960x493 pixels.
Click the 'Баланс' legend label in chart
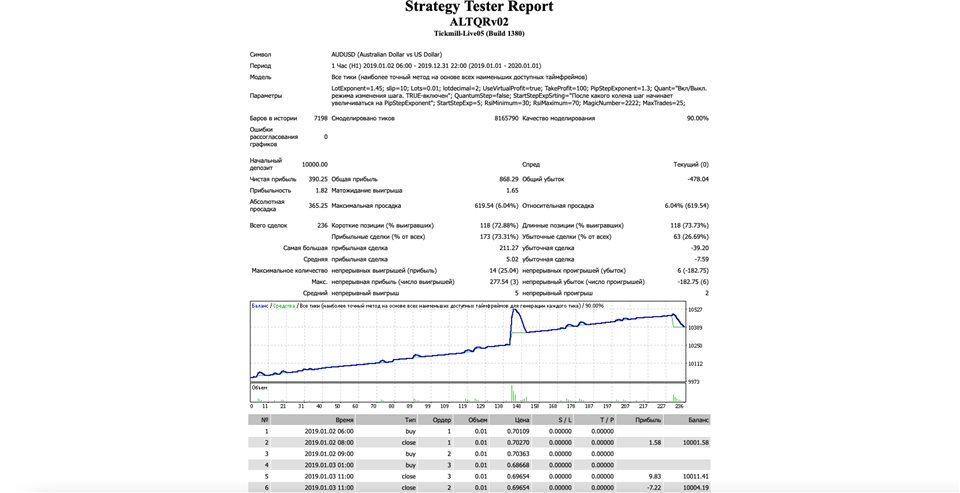(260, 305)
